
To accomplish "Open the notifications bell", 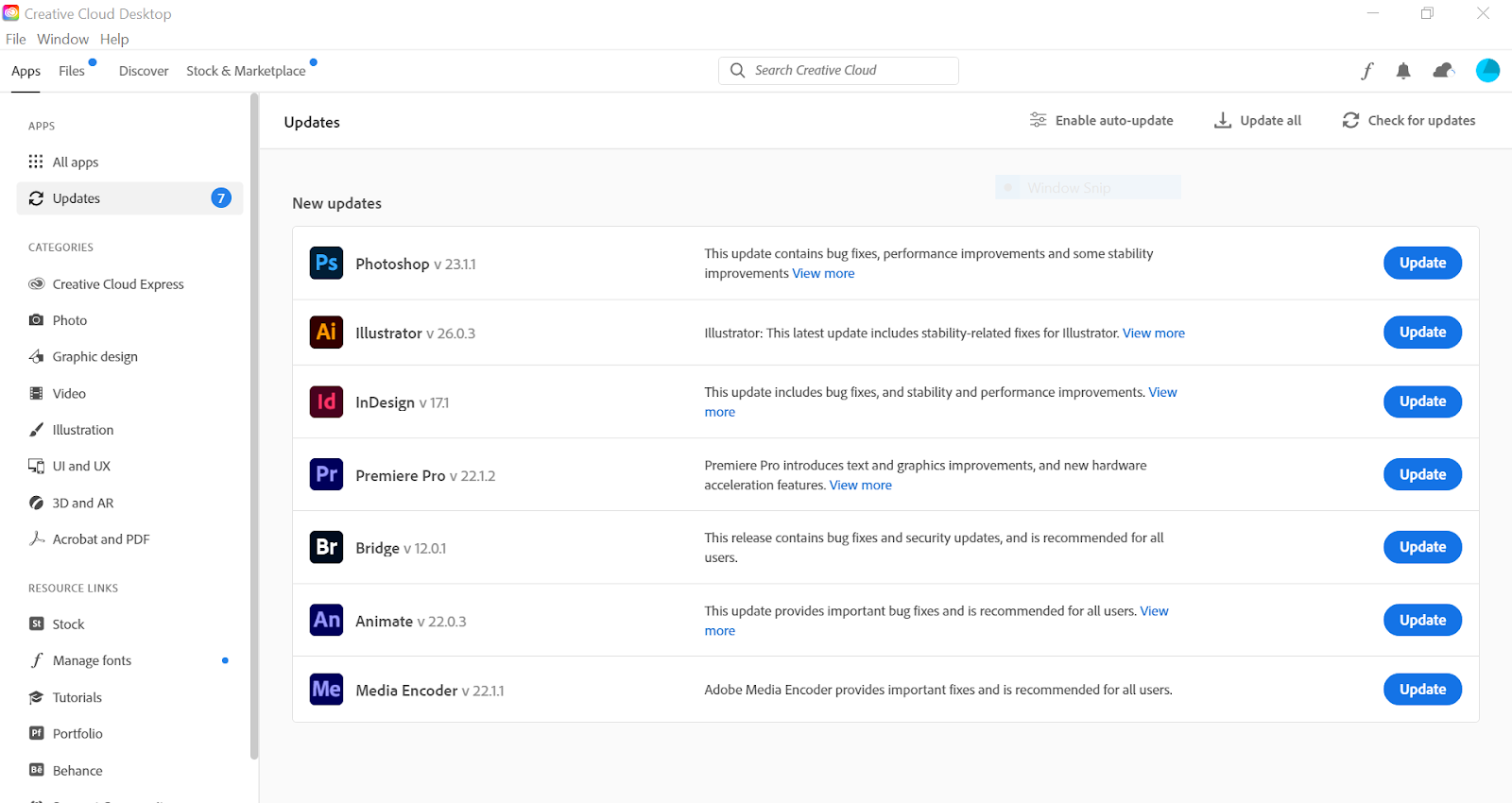I will click(x=1403, y=71).
